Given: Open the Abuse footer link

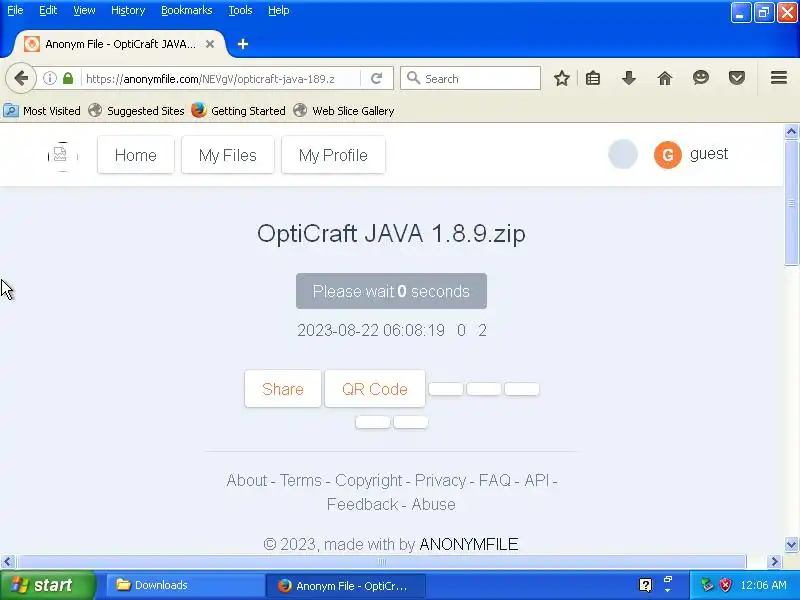Looking at the screenshot, I should coord(433,504).
